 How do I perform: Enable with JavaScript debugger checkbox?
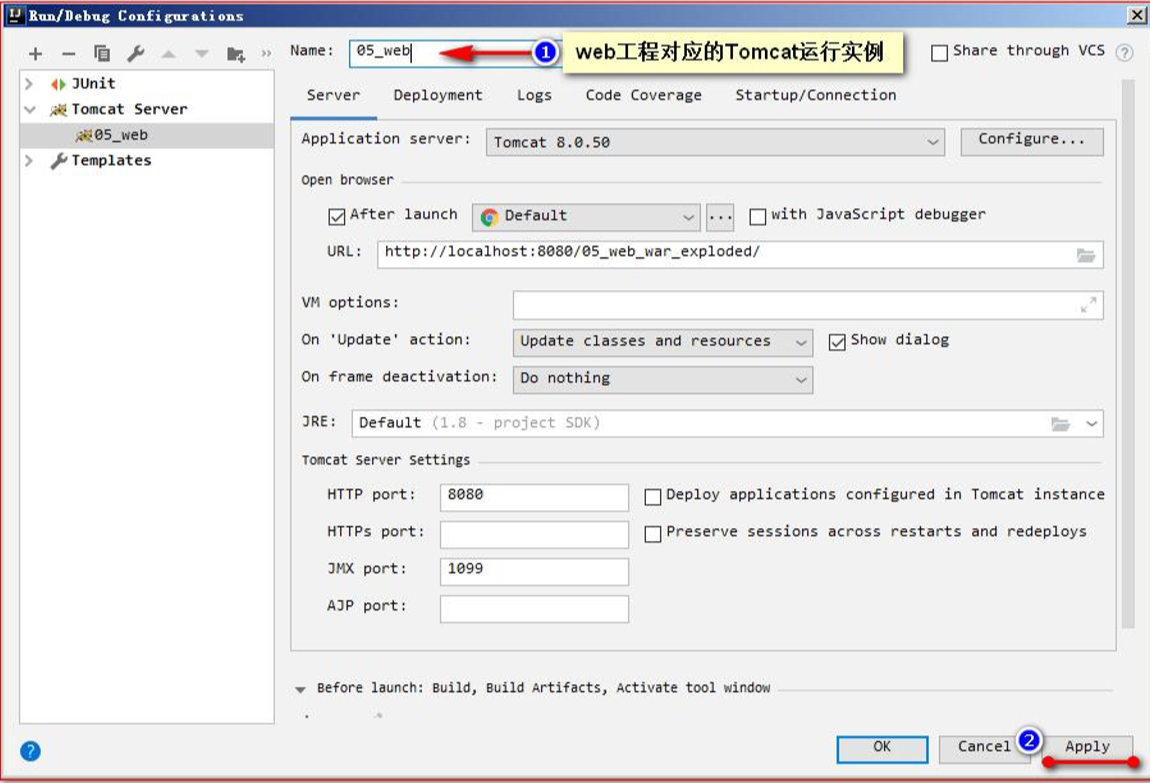point(758,216)
